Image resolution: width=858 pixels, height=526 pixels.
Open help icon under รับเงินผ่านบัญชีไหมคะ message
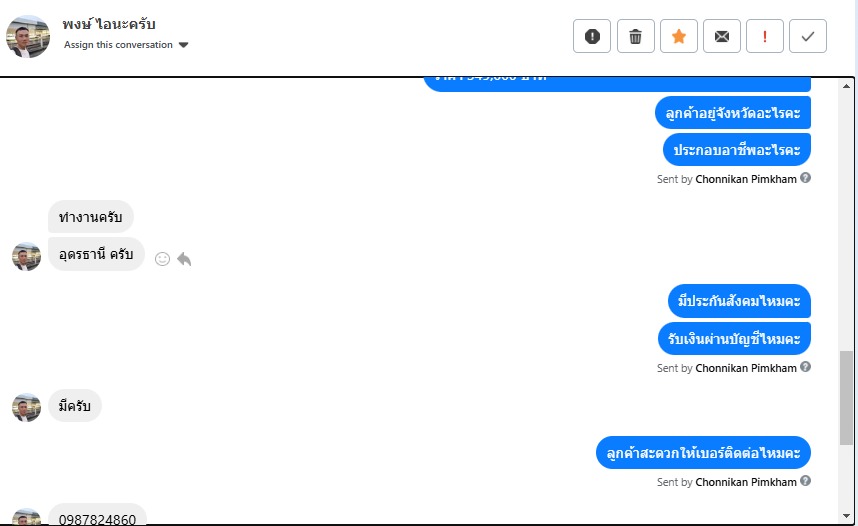point(805,367)
